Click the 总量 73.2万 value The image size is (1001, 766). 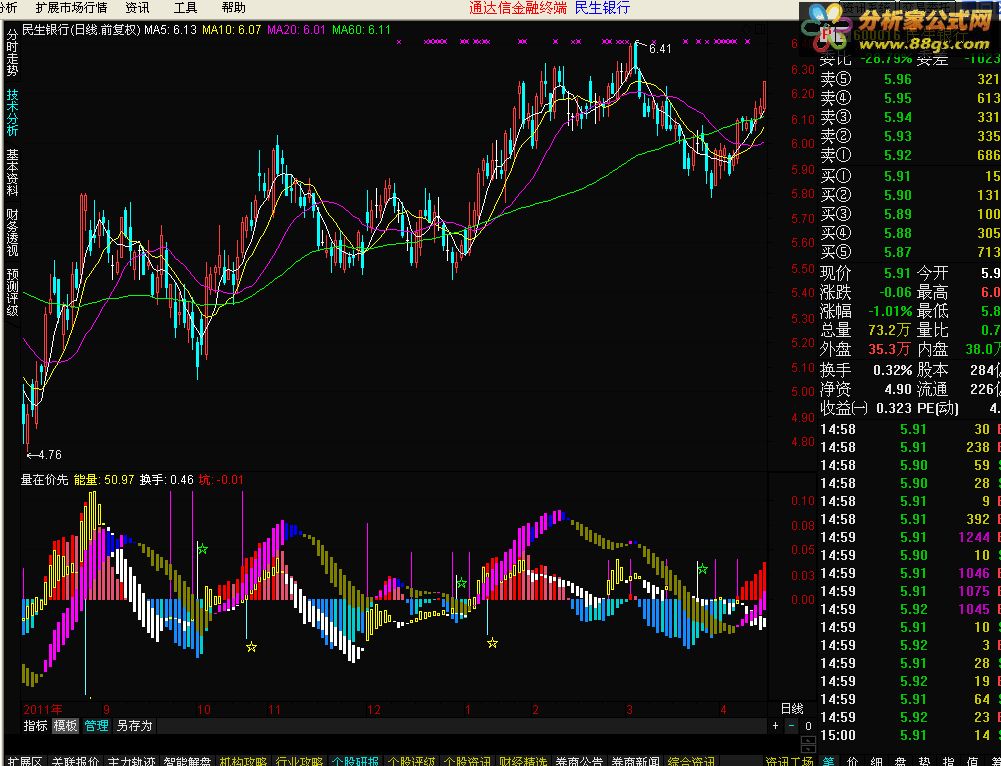click(889, 331)
